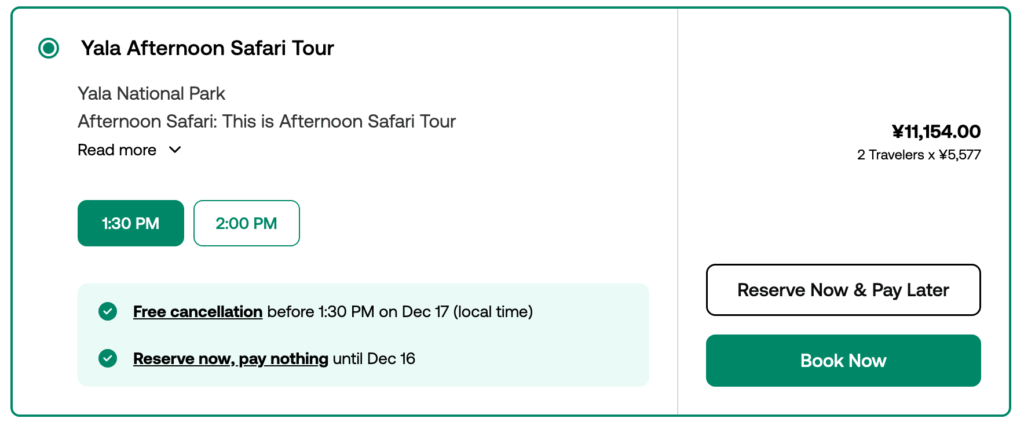Open the 'Reserve now, pay nothing' link
Screen dimensions: 1024x429
pos(231,358)
